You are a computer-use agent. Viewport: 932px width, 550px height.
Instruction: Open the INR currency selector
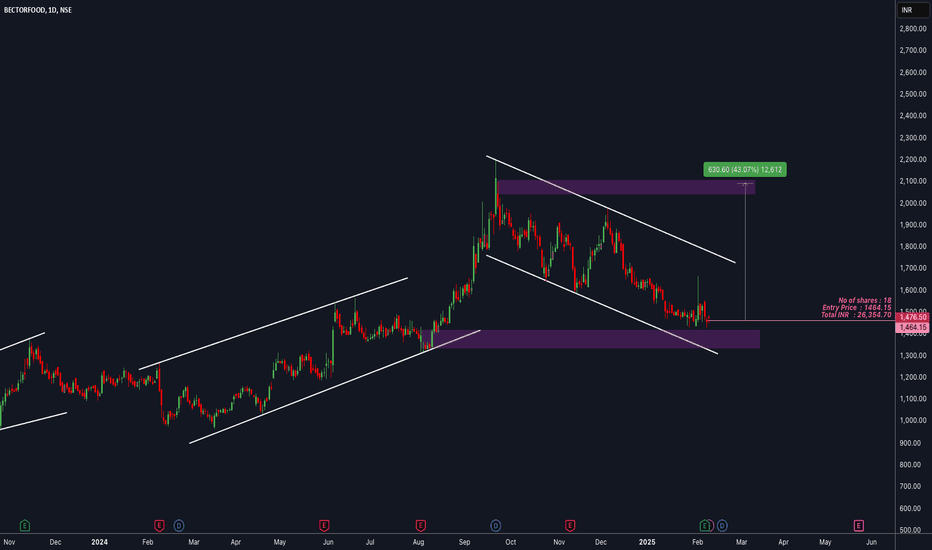click(912, 10)
